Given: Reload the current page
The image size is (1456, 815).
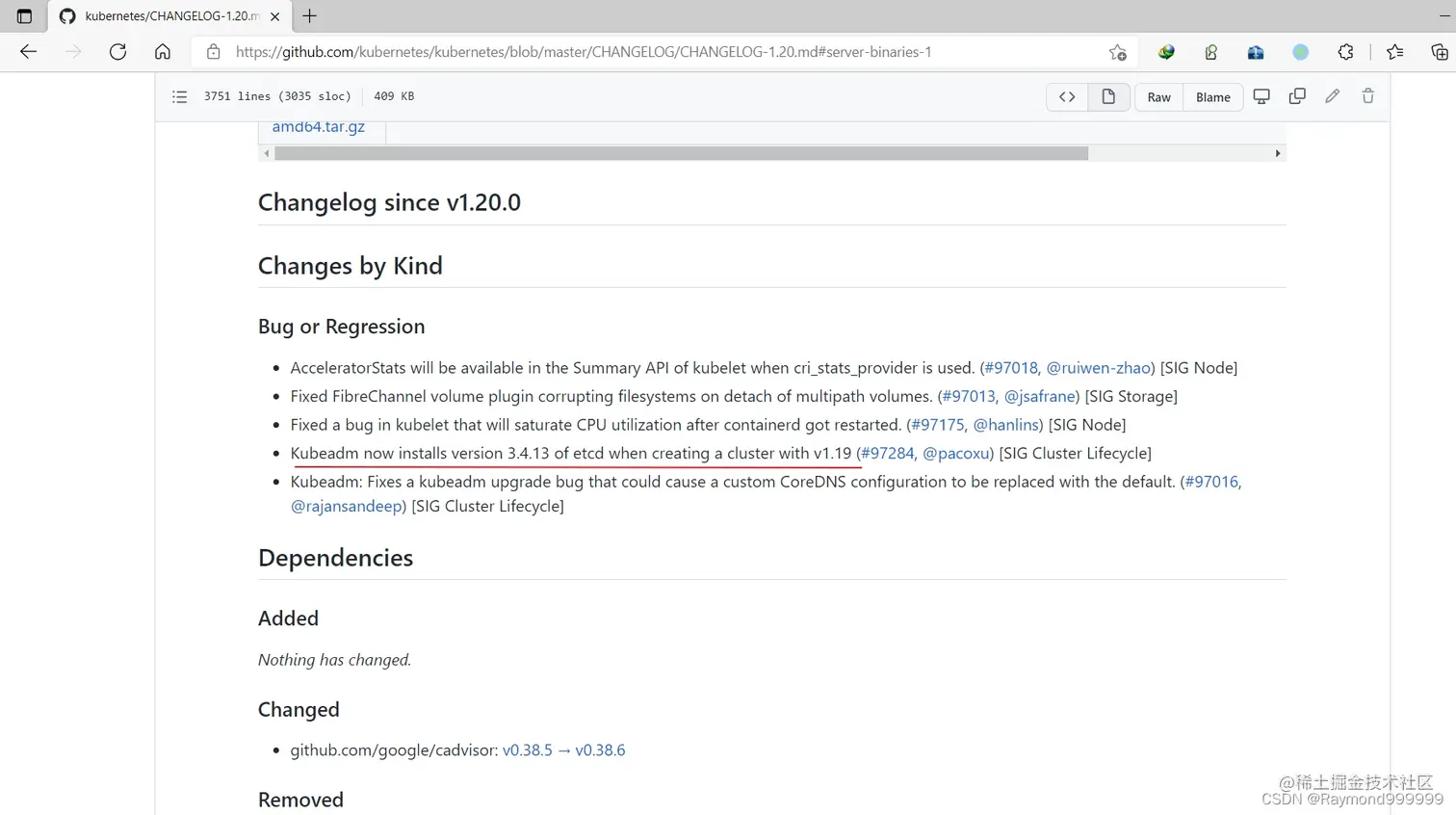Looking at the screenshot, I should pos(117,52).
